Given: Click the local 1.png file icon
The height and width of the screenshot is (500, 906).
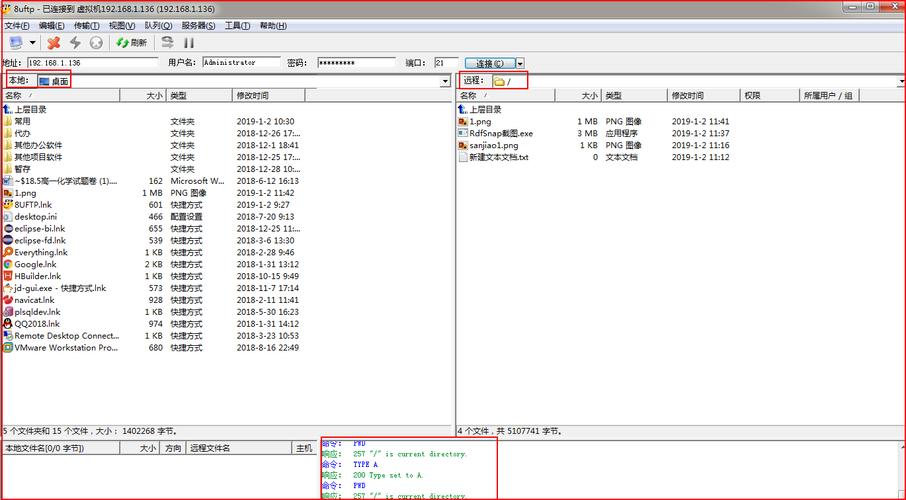Looking at the screenshot, I should pyautogui.click(x=8, y=193).
